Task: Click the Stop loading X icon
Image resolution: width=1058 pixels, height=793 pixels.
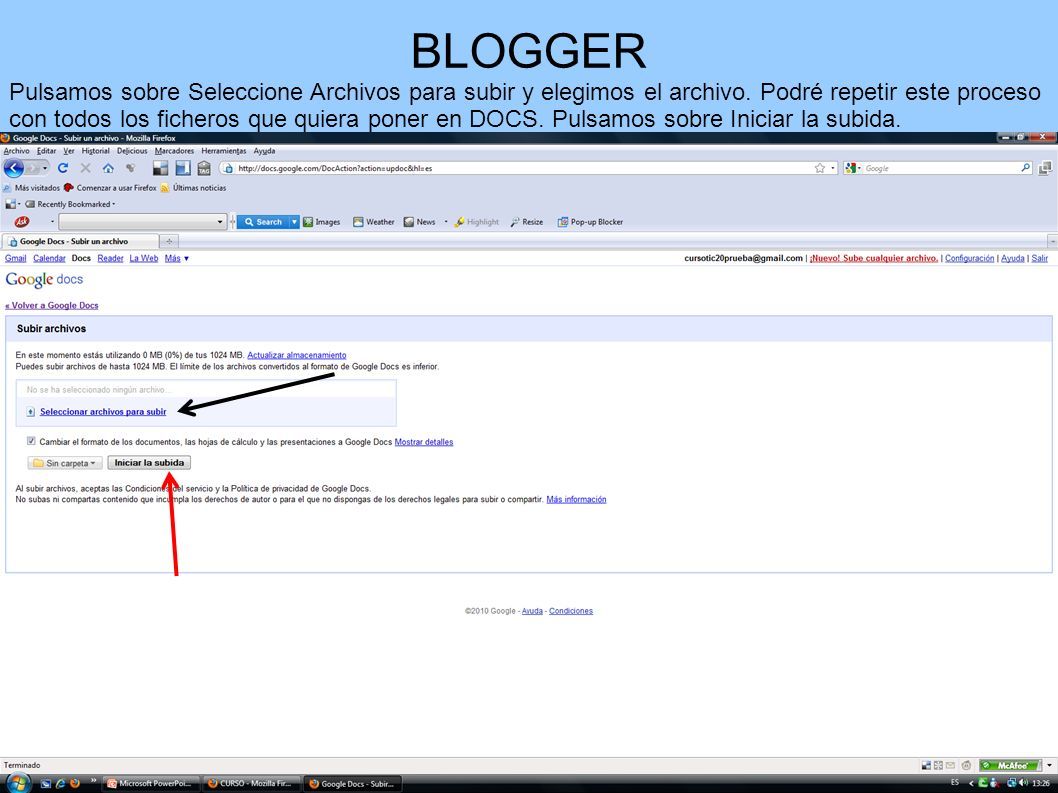Action: click(86, 168)
